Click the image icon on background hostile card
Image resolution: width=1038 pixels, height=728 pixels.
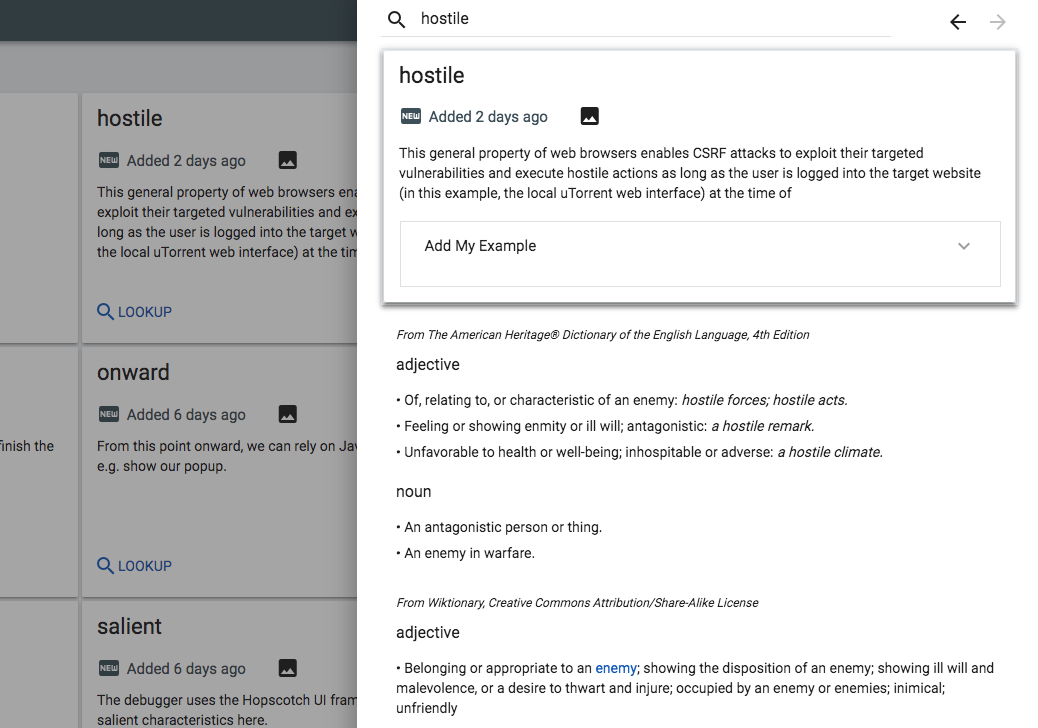[x=287, y=160]
